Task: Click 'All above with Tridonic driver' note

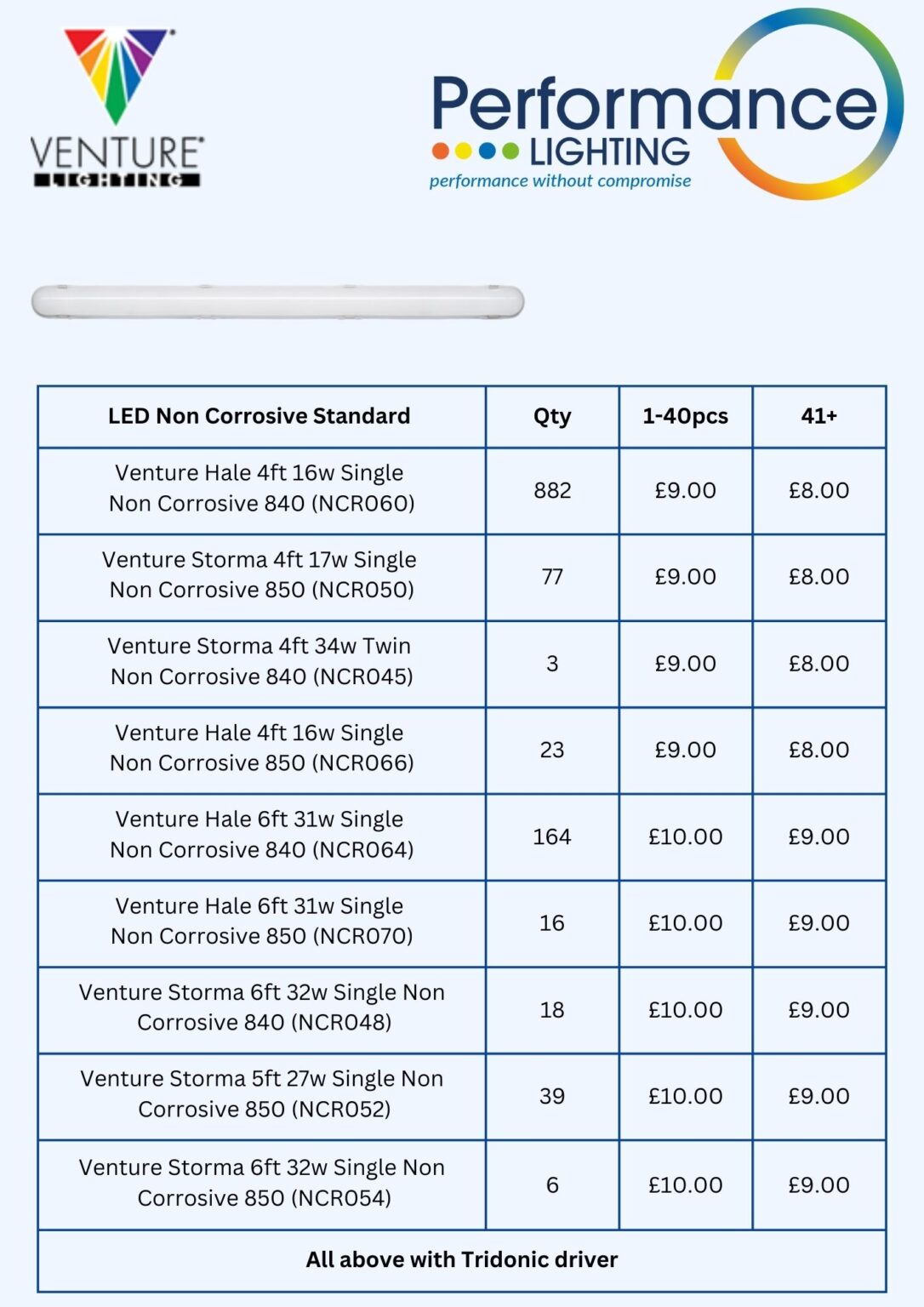Action: [x=462, y=1259]
